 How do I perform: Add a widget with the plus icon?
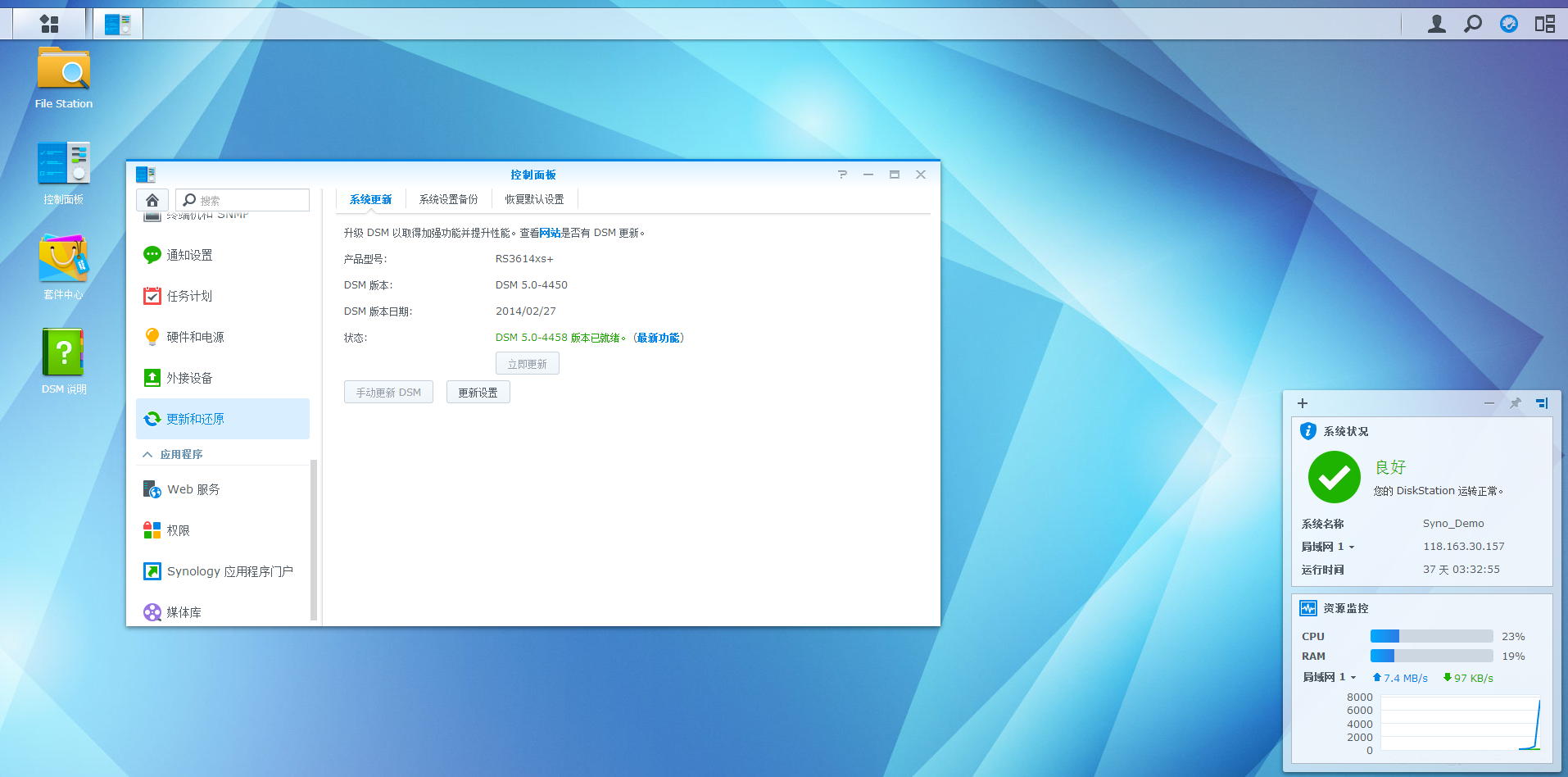(x=1303, y=403)
